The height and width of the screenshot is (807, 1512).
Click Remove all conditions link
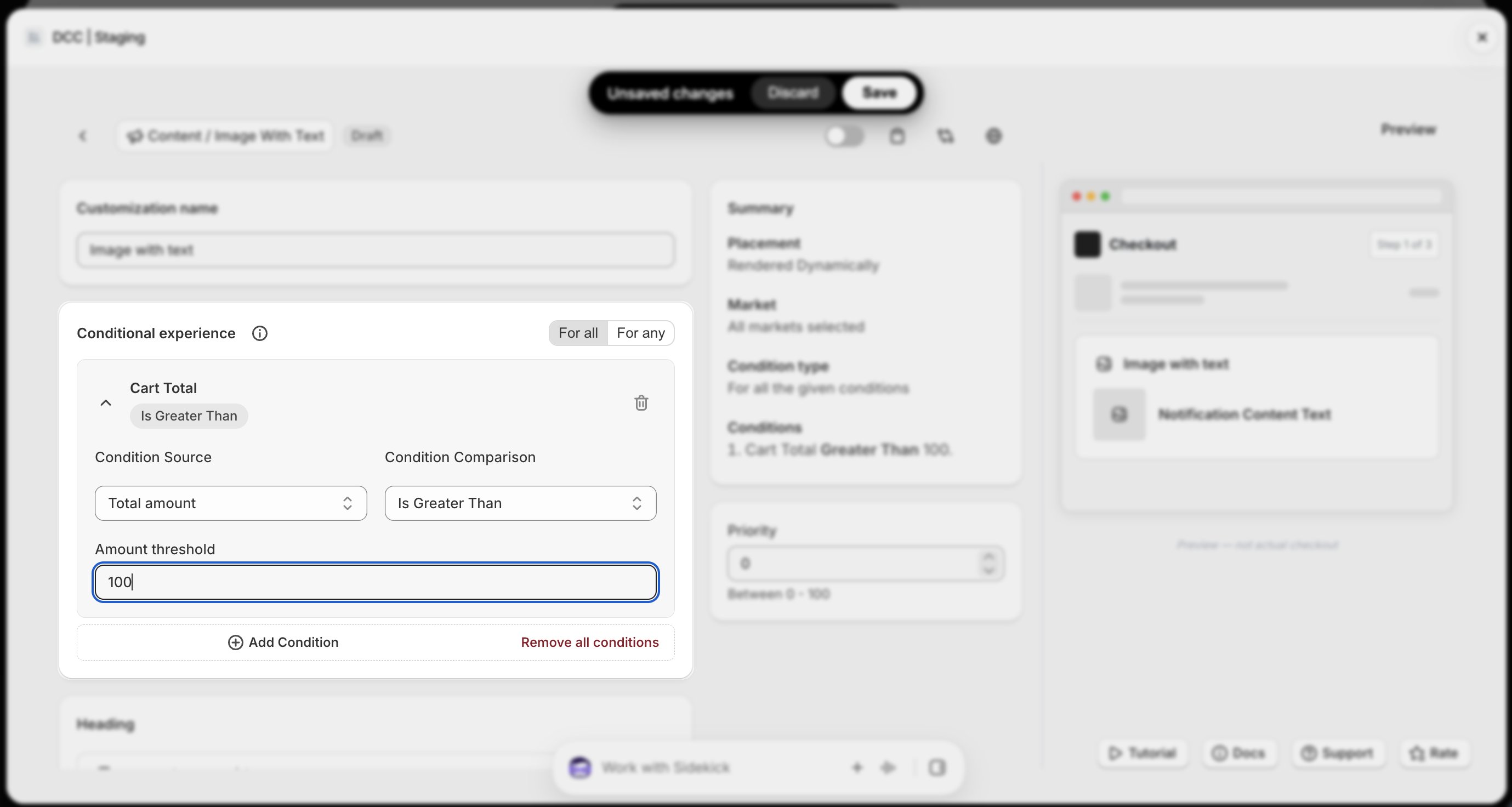point(589,642)
